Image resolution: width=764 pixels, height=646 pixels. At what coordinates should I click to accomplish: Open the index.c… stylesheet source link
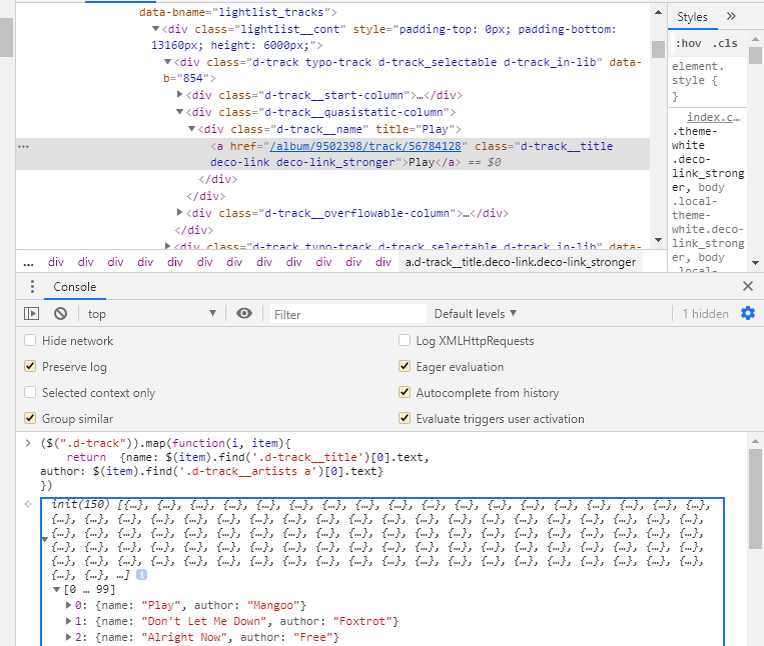coord(713,117)
